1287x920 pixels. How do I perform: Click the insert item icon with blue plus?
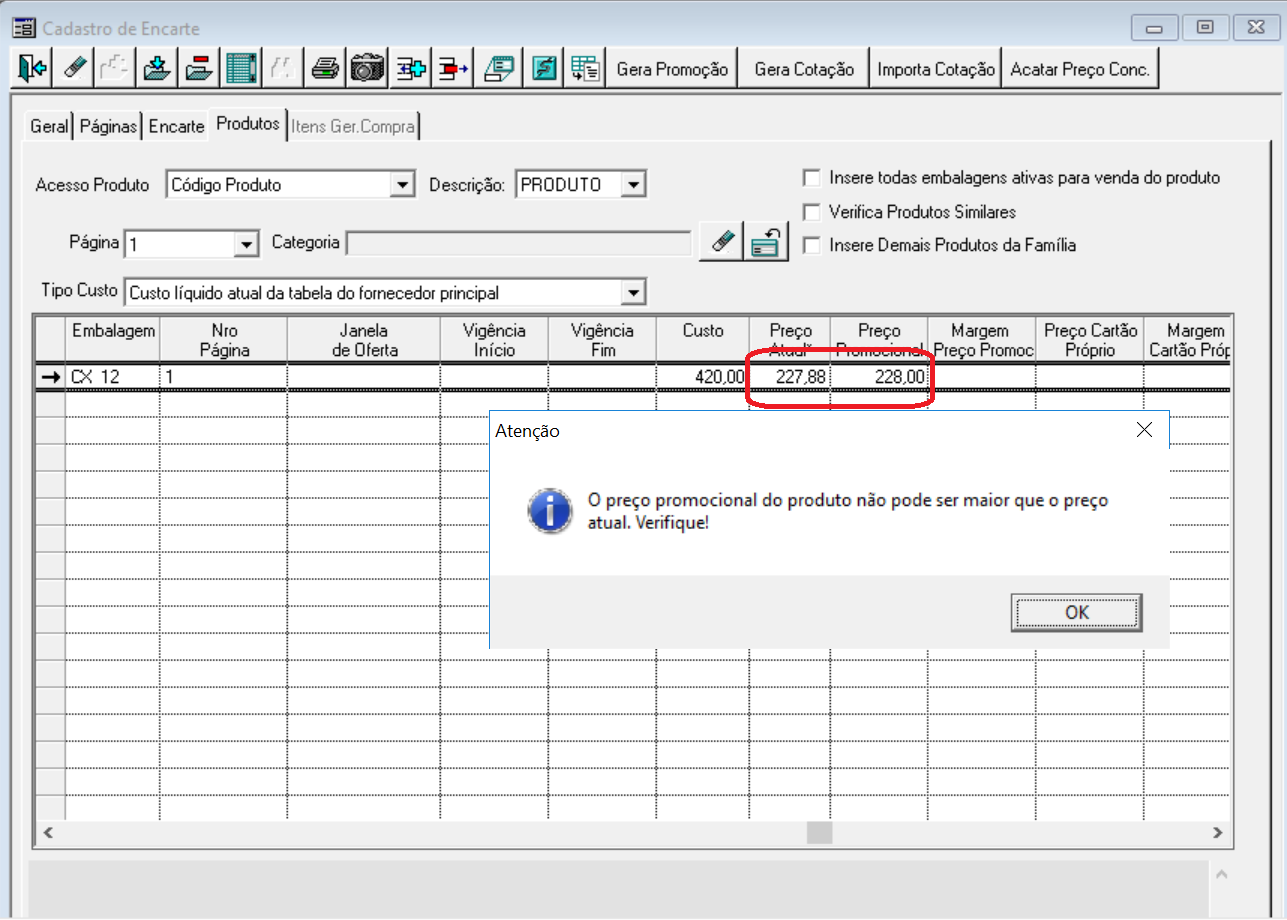click(x=410, y=69)
